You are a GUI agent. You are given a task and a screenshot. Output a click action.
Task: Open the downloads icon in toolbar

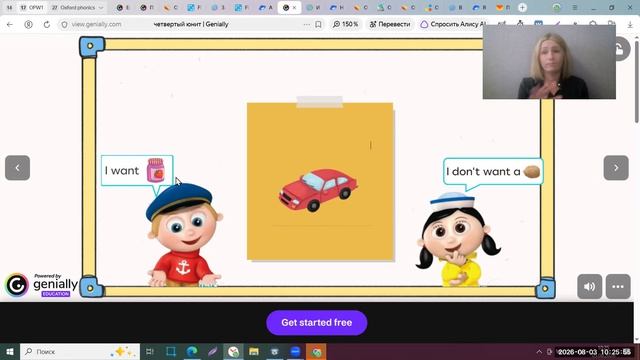pos(630,24)
